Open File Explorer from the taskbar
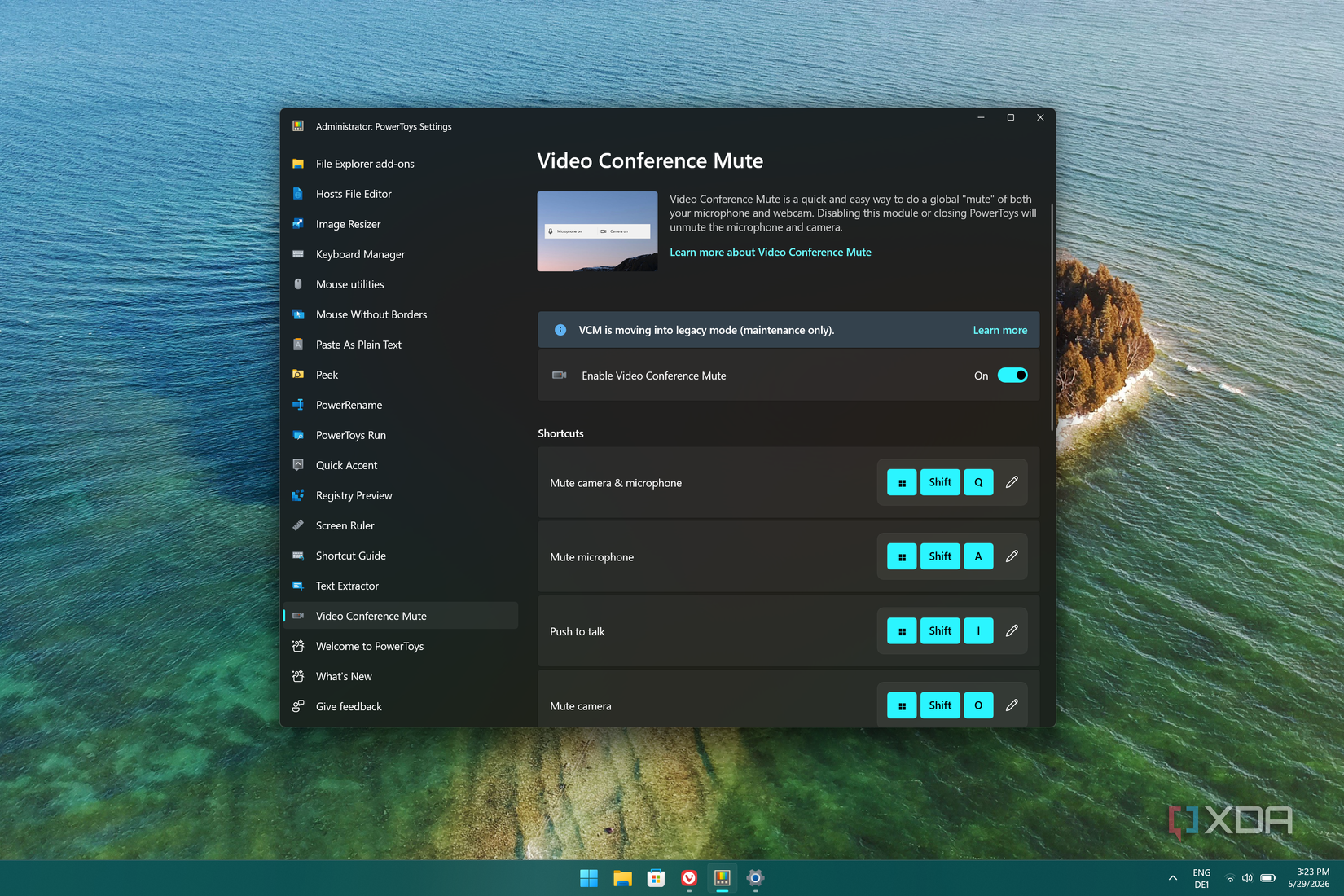The image size is (1344, 896). pyautogui.click(x=622, y=878)
